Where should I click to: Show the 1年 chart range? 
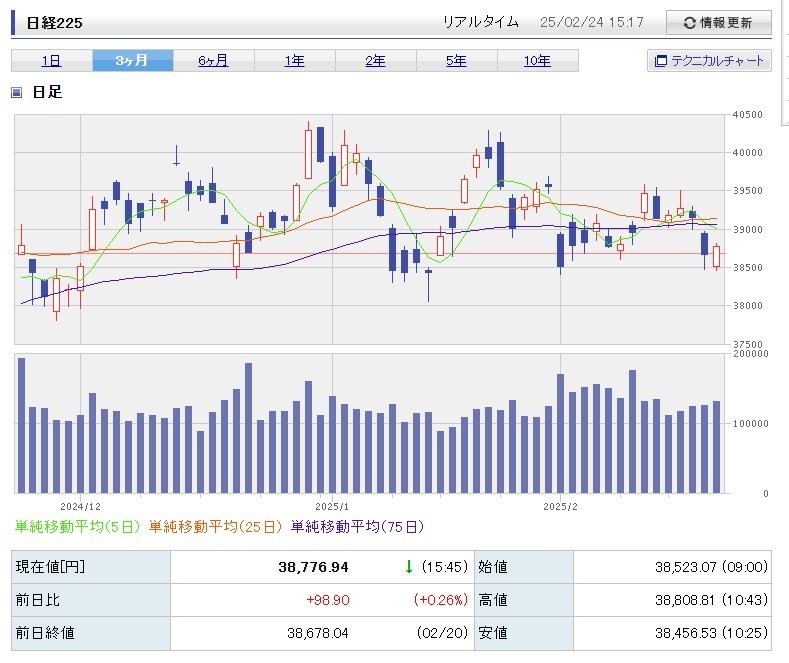point(294,61)
